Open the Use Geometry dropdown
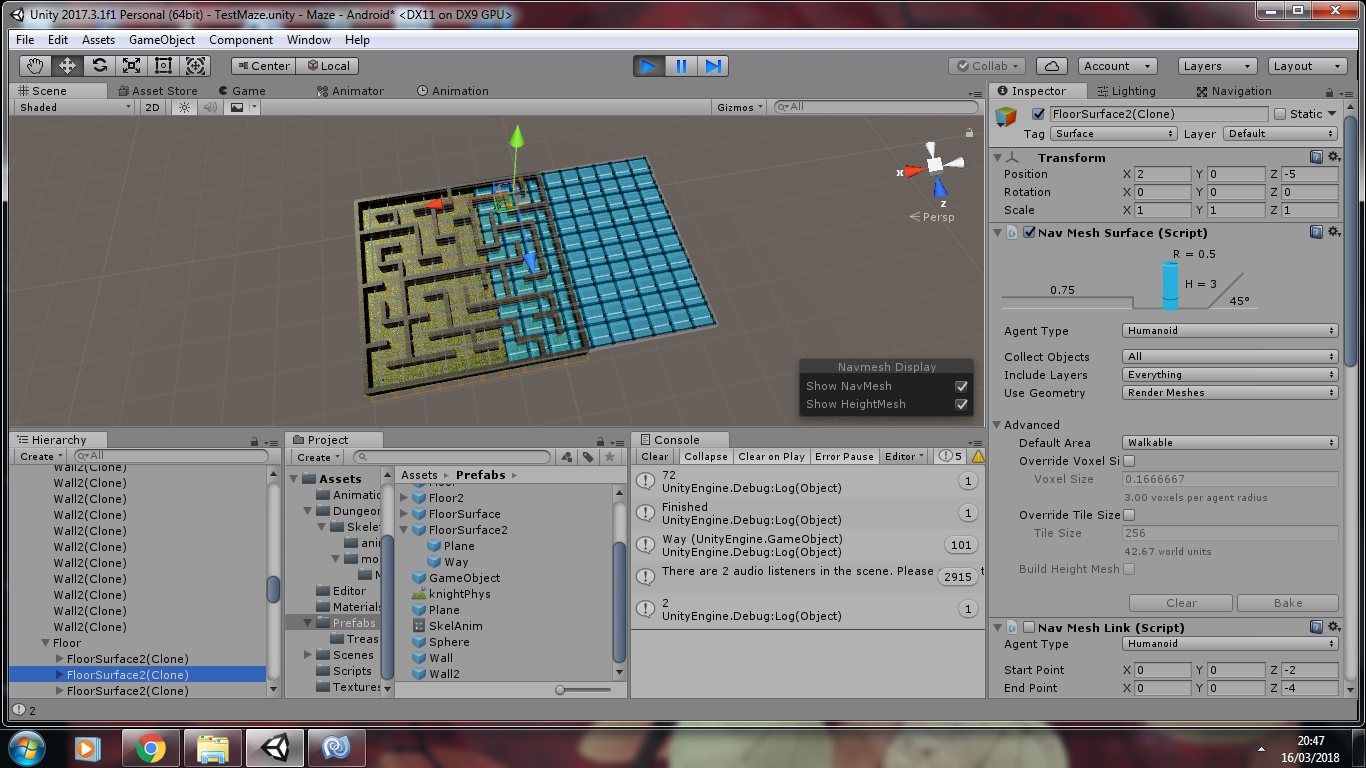Image resolution: width=1366 pixels, height=768 pixels. (1230, 393)
